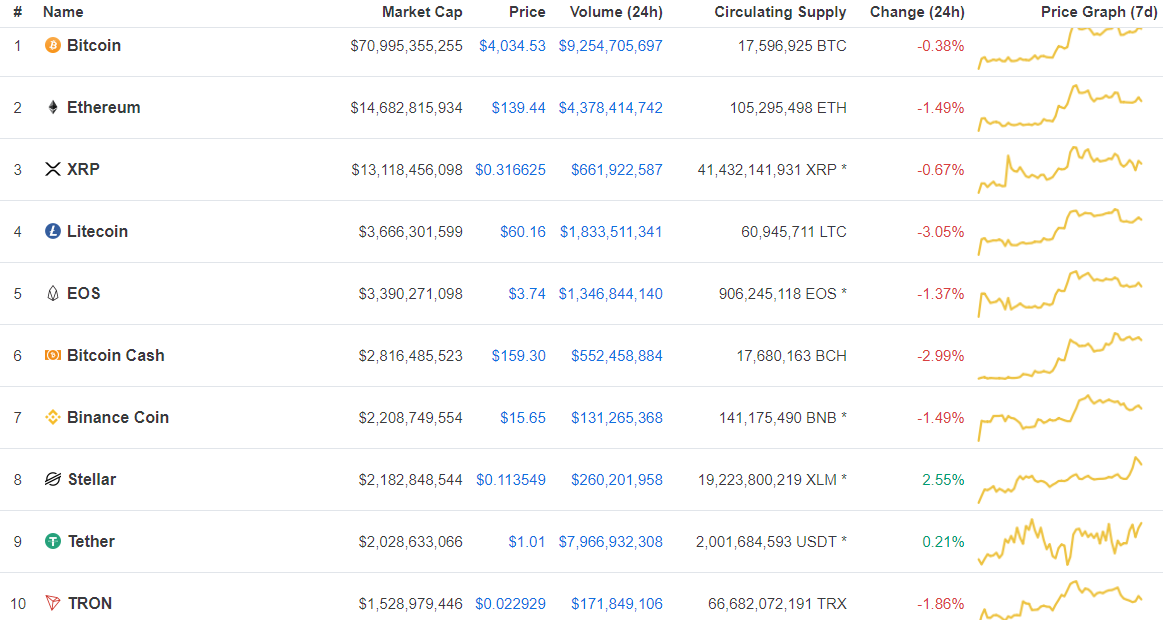This screenshot has width=1163, height=620.
Task: Open Ethereum volume $4,378,414,742 link
Action: (610, 108)
